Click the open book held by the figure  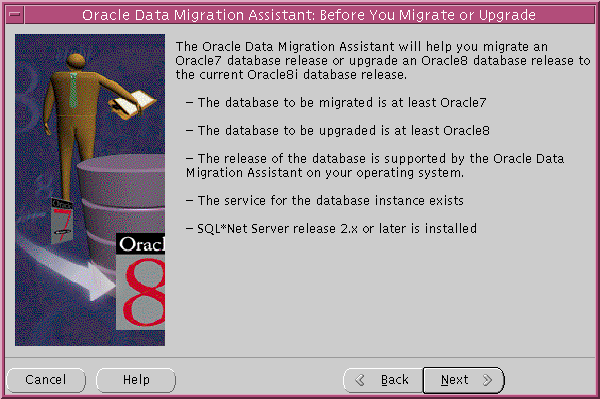tap(132, 103)
